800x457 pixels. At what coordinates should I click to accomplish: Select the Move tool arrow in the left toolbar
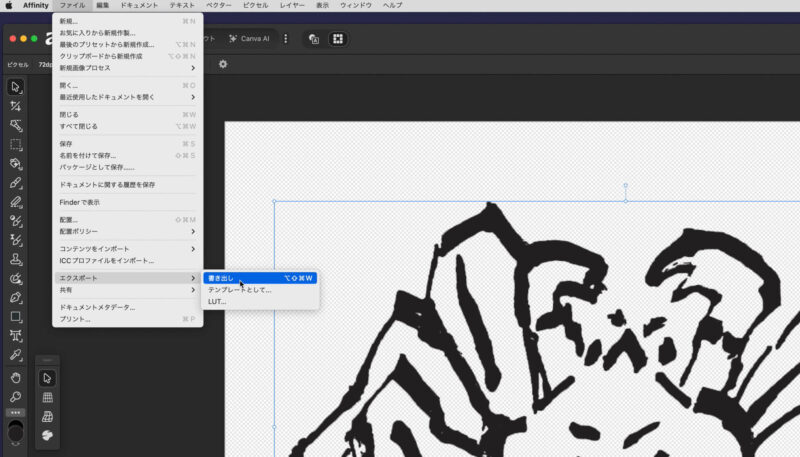(15, 87)
